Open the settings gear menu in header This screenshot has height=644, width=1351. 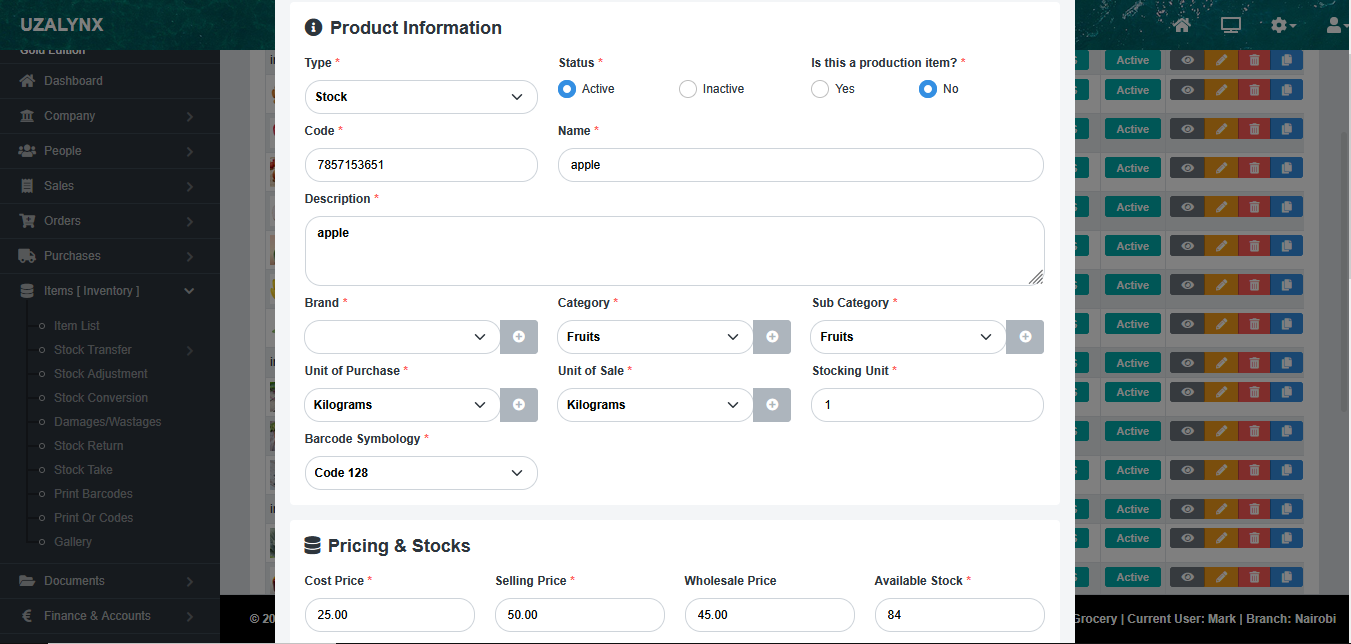pyautogui.click(x=1282, y=25)
